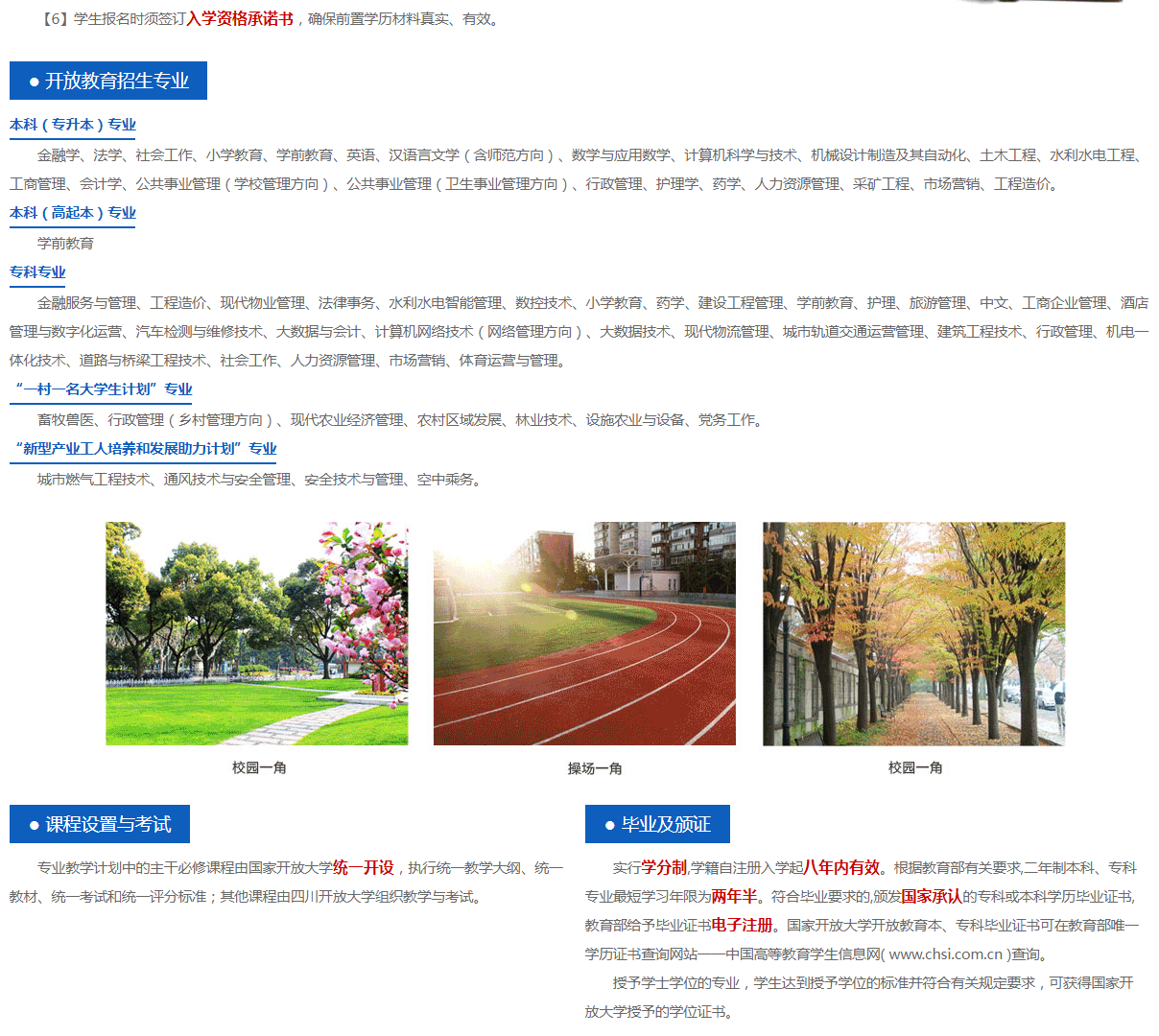The height and width of the screenshot is (1036, 1159).
Task: Click the blue 开放教育招生专业 section banner
Action: click(107, 81)
